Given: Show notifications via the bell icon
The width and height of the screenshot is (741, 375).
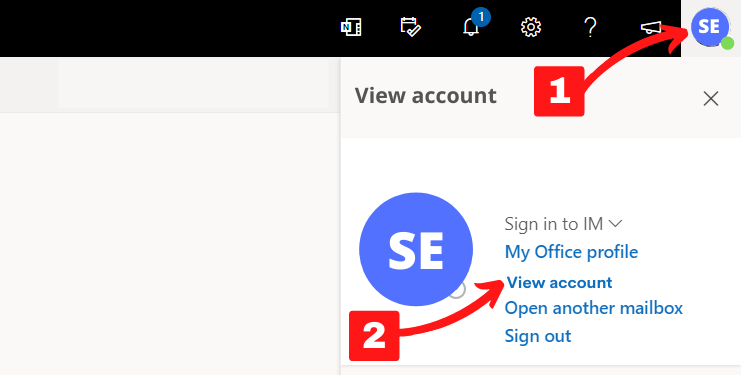Looking at the screenshot, I should [x=471, y=27].
